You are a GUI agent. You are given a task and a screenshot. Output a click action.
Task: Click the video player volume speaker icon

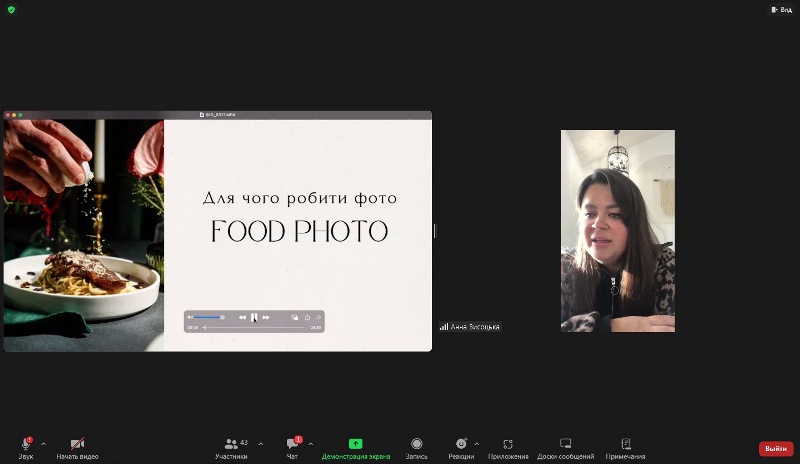pyautogui.click(x=190, y=318)
